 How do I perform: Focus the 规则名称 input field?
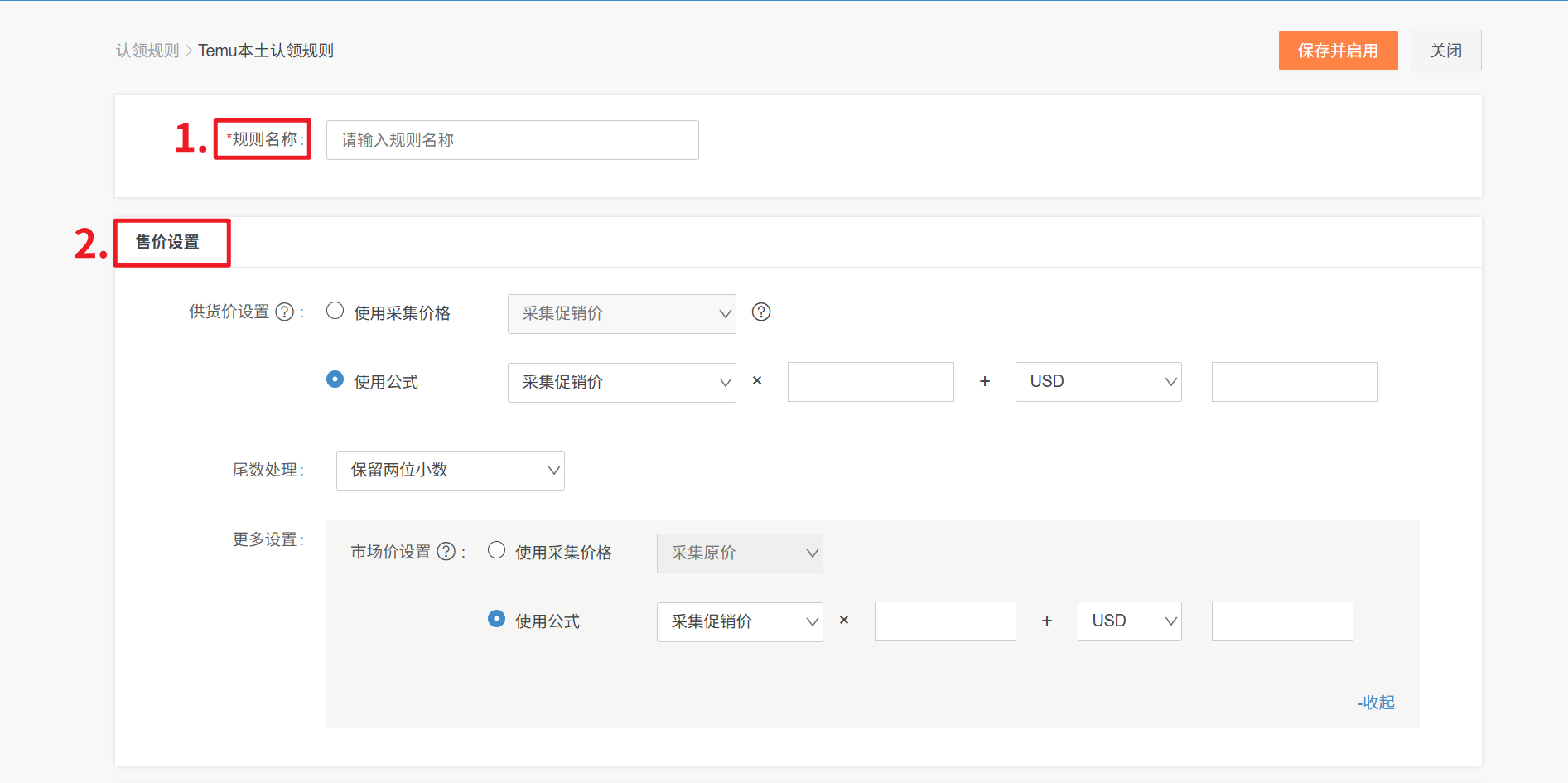coord(512,140)
